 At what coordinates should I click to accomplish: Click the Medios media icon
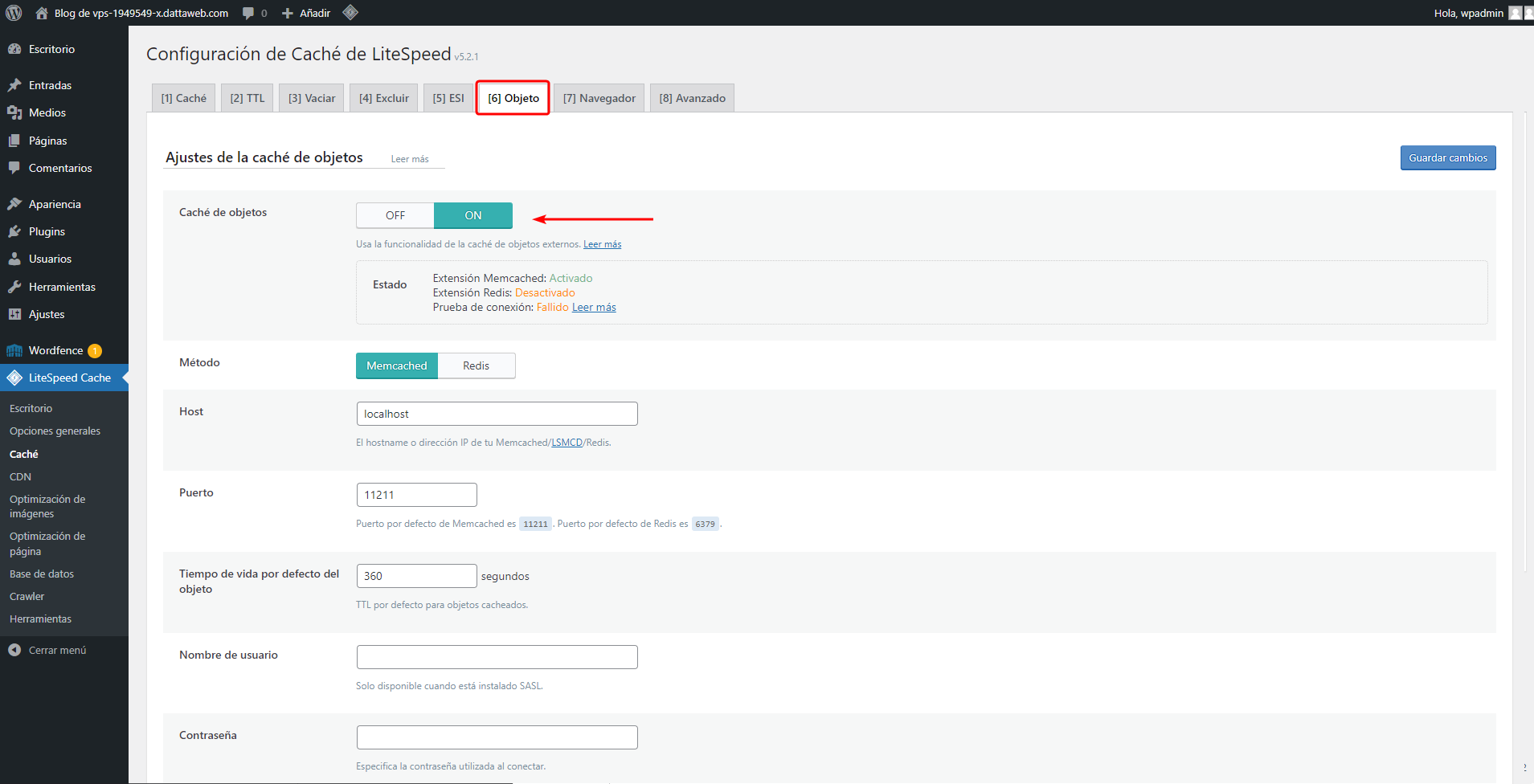[x=14, y=112]
